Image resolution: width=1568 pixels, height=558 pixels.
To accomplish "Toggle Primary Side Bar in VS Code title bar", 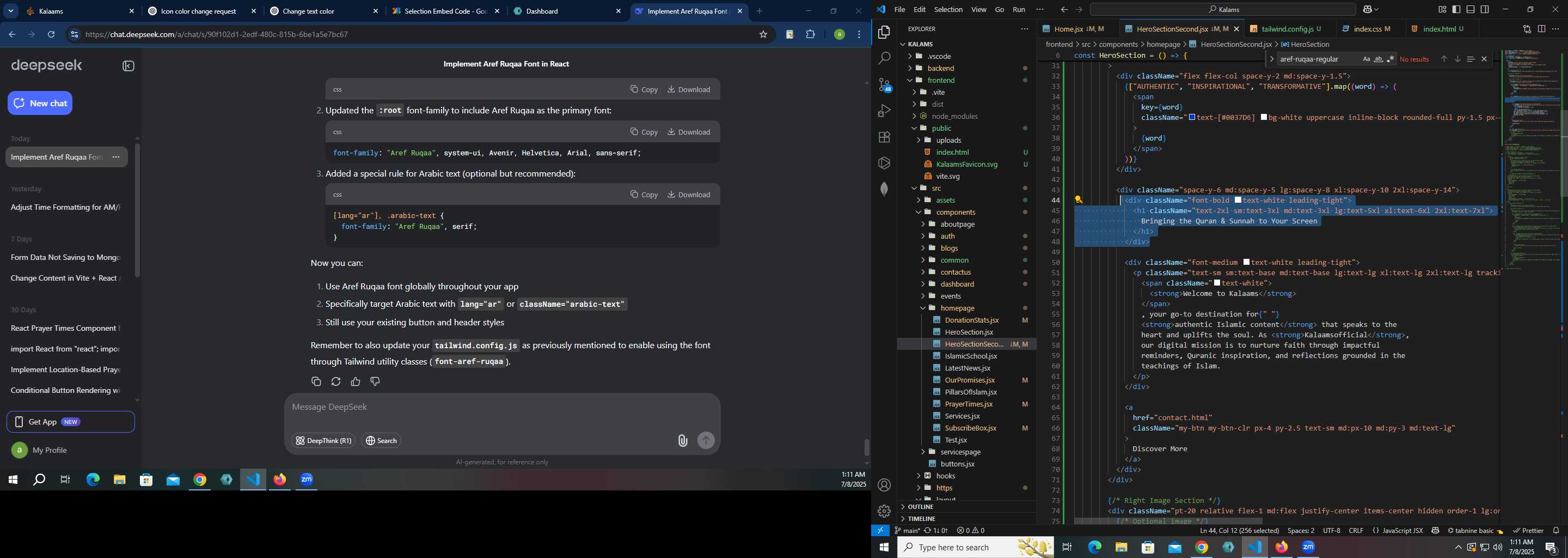I will click(1456, 10).
